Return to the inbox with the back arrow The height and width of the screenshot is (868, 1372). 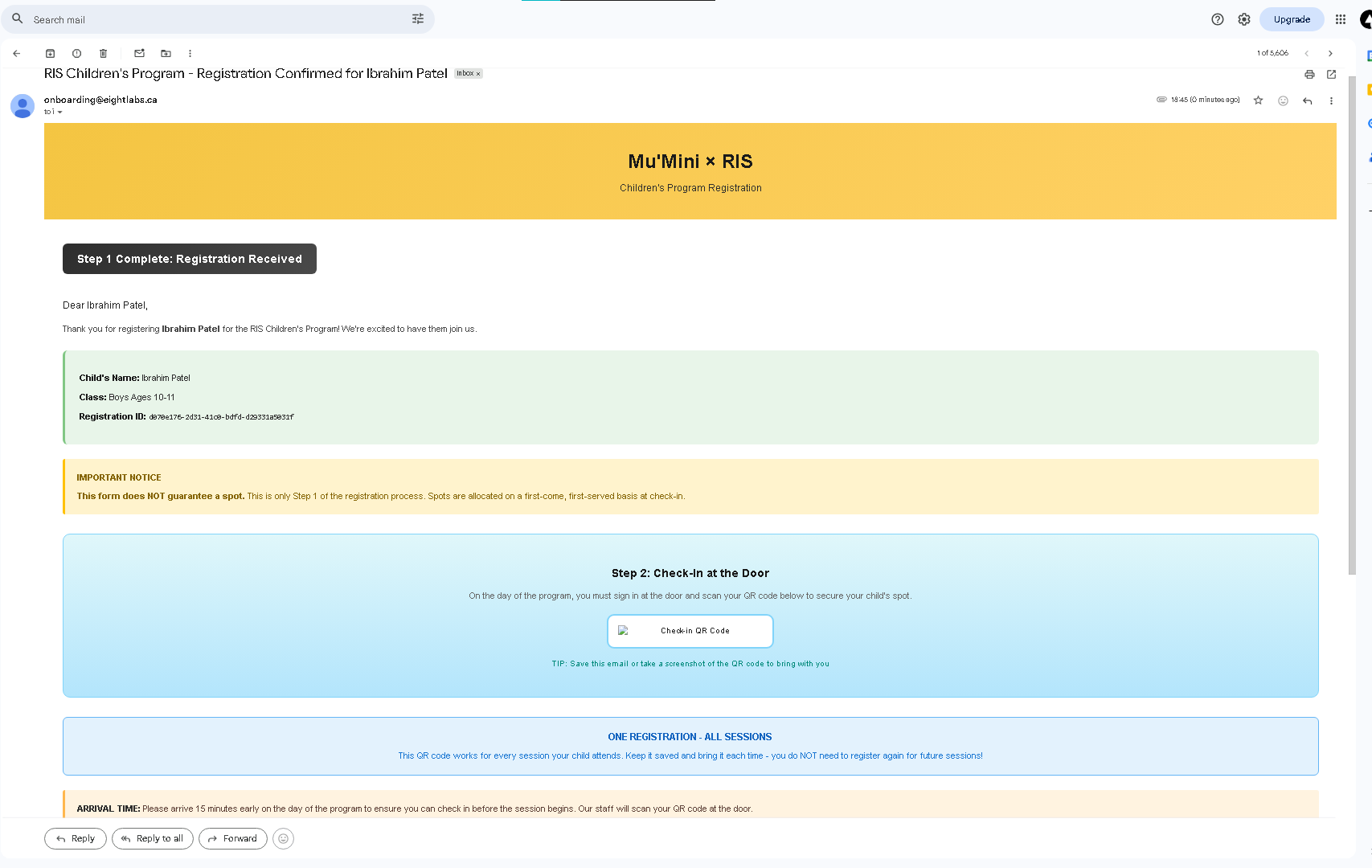pyautogui.click(x=16, y=53)
